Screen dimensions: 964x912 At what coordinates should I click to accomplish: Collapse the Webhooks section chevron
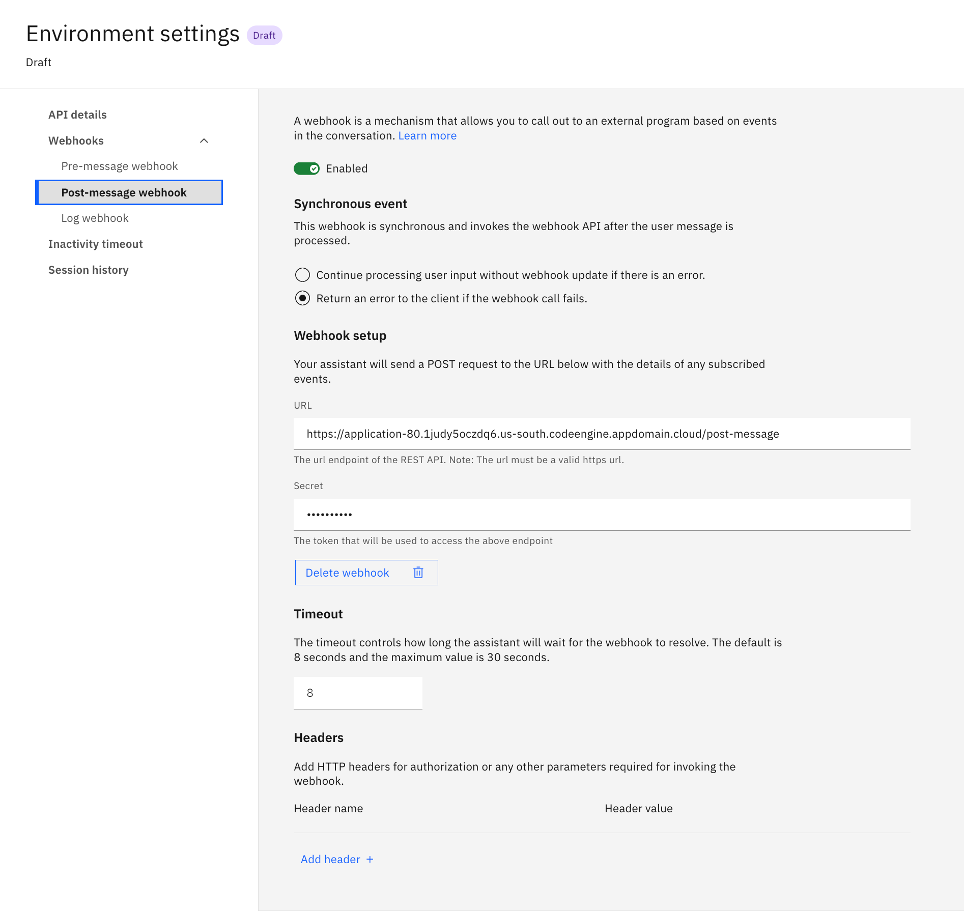[204, 140]
